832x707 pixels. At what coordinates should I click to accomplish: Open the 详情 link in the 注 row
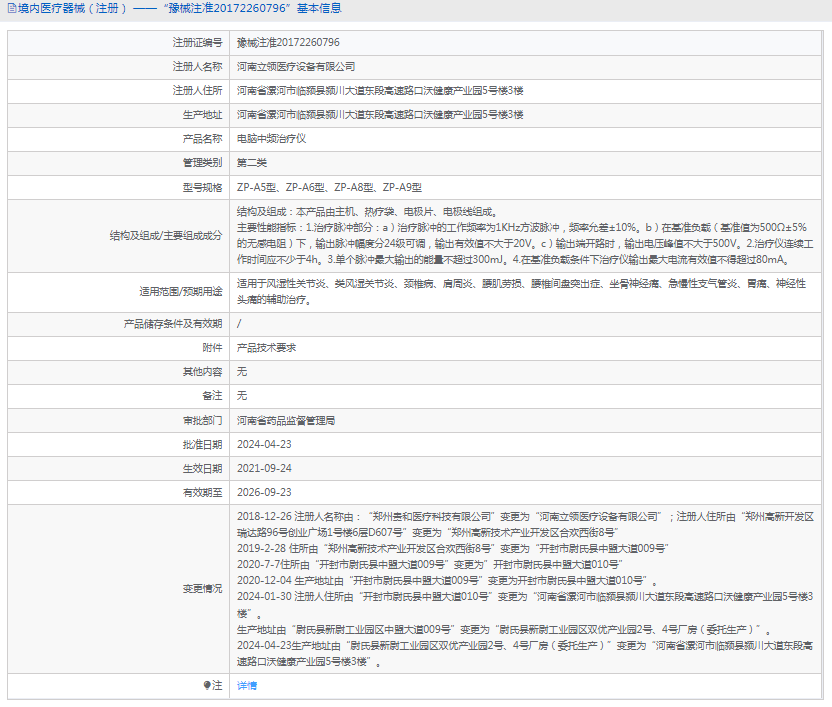point(247,686)
